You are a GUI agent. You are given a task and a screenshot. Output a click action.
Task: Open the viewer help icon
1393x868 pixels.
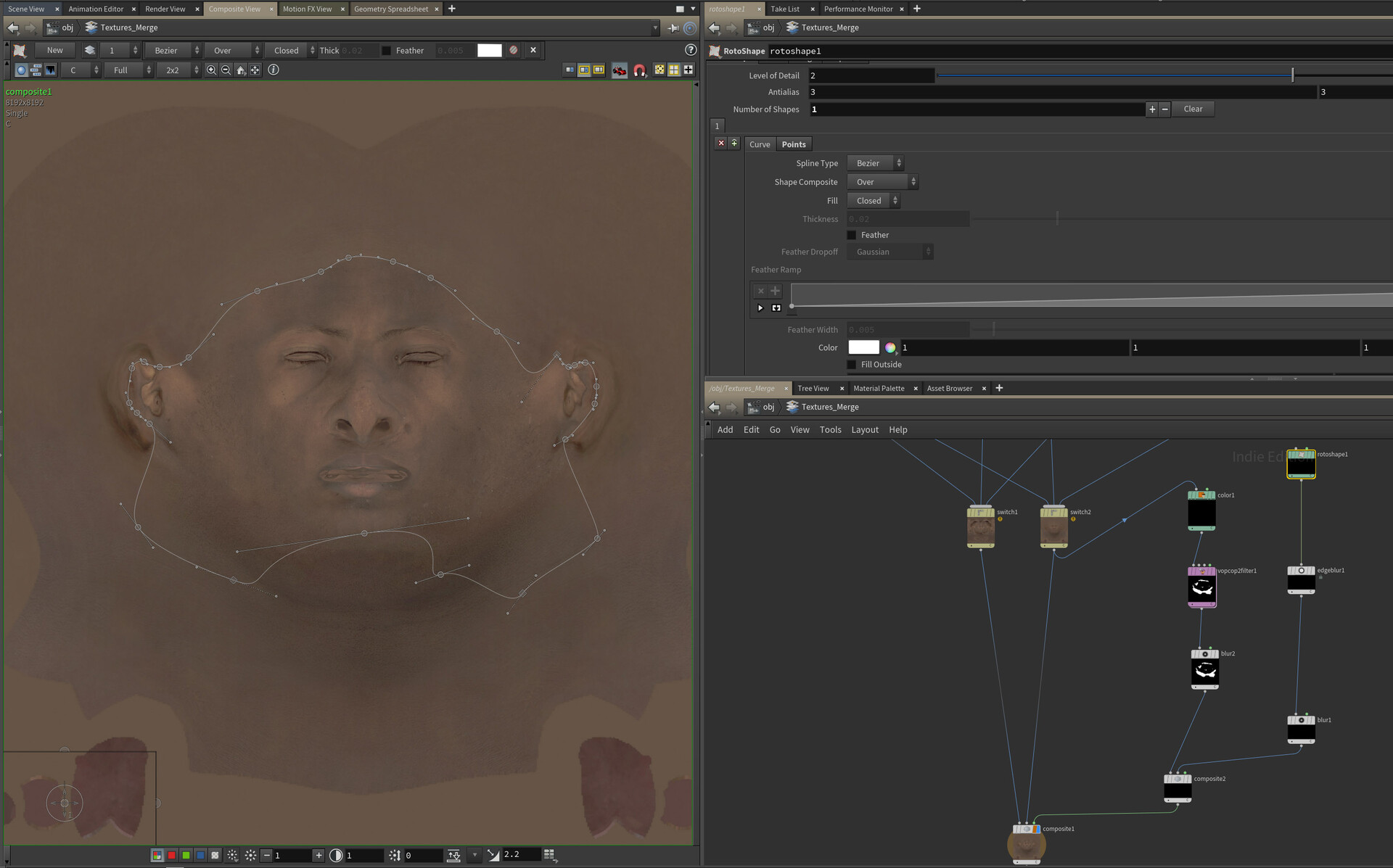click(x=691, y=50)
